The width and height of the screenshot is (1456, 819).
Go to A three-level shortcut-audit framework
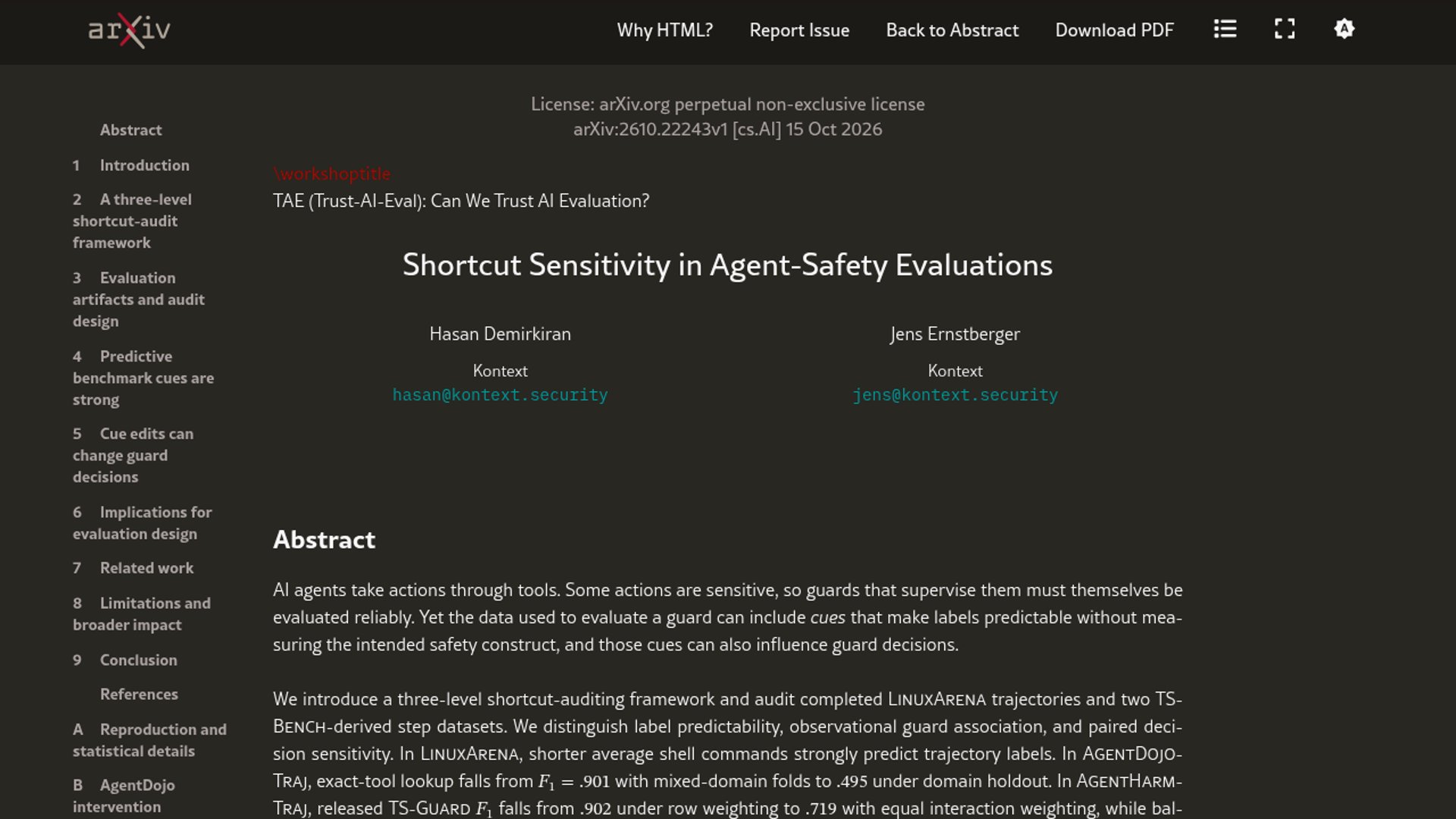pos(132,221)
